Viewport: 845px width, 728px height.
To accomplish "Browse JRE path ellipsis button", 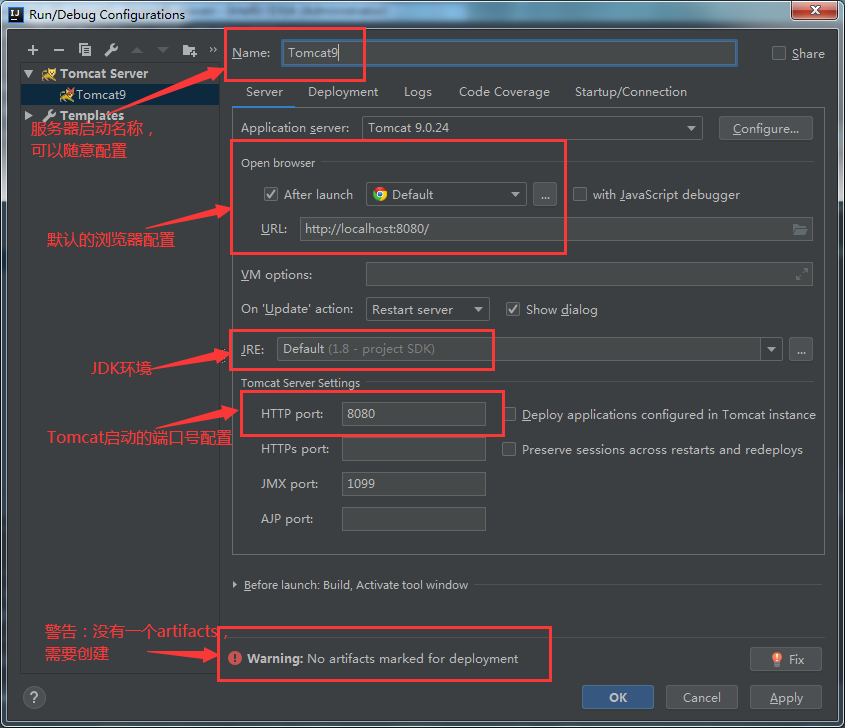I will pos(801,349).
